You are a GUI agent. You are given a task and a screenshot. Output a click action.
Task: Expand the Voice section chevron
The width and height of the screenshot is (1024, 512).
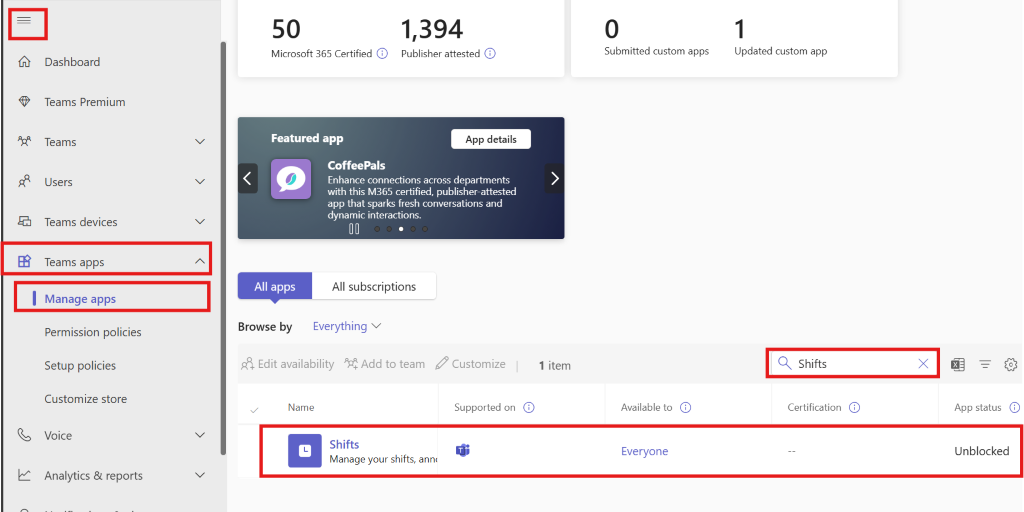tap(200, 435)
